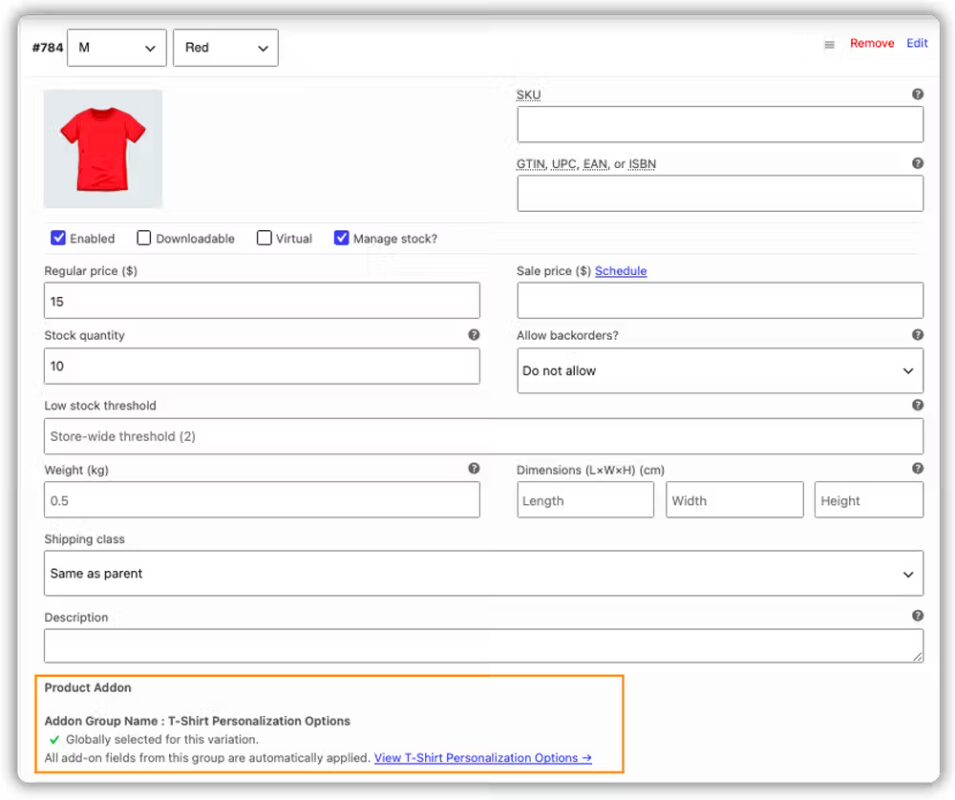The width and height of the screenshot is (955, 800).
Task: Click 'Addon Group Name : T-Shirt Personalization Options' text
Action: (x=197, y=721)
